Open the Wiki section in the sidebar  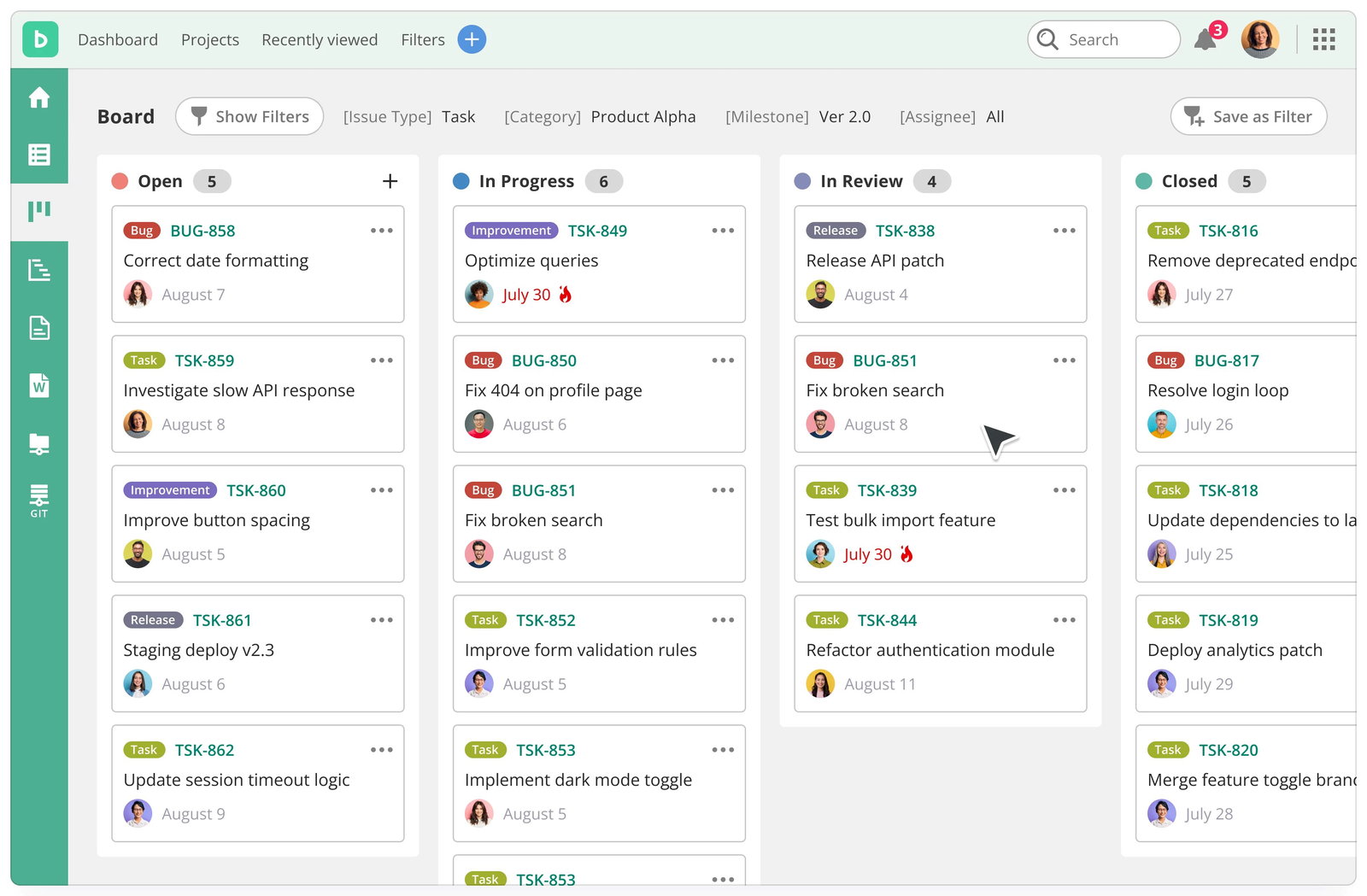39,385
